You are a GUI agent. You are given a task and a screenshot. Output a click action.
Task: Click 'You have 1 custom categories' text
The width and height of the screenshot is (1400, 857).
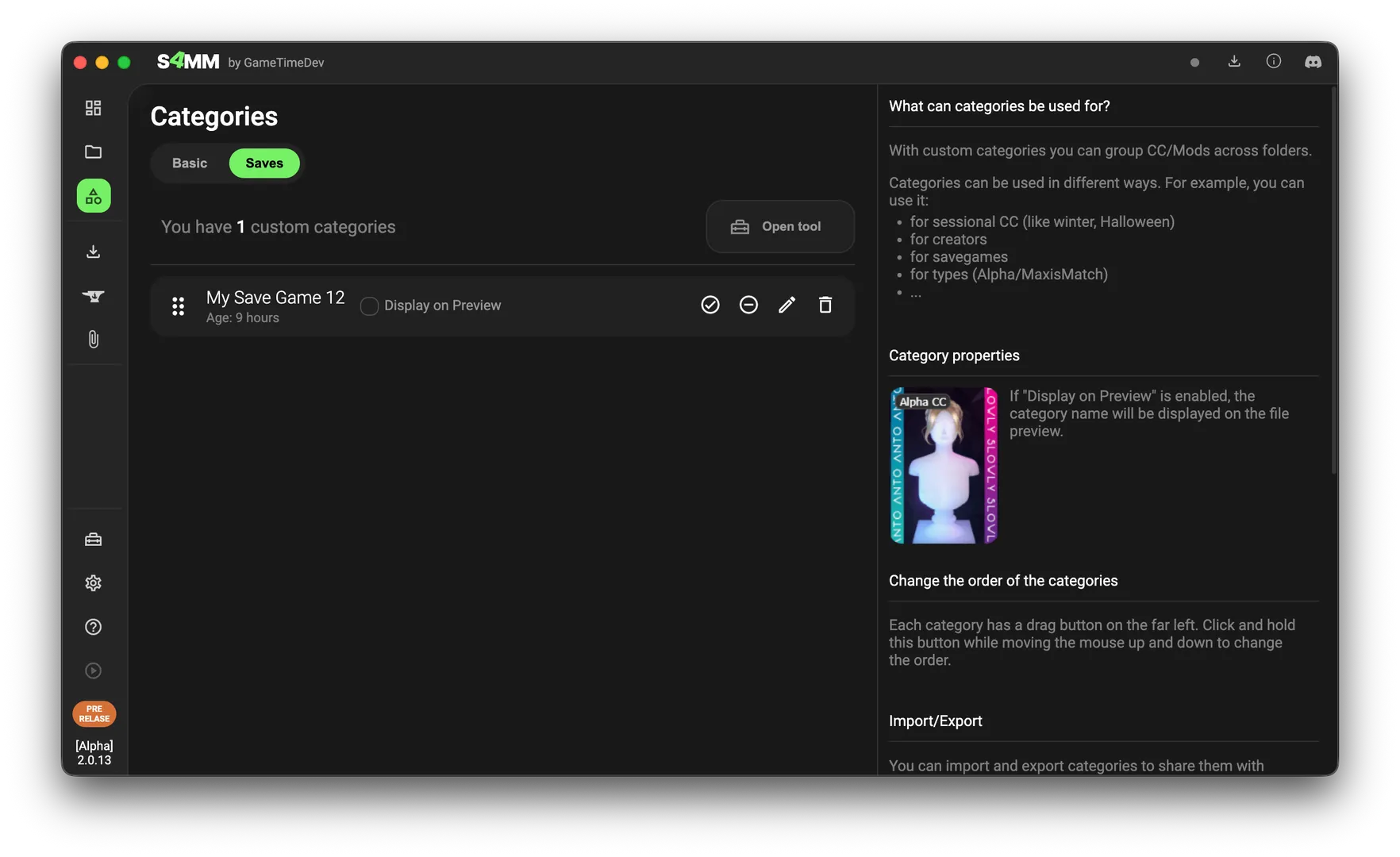pos(278,227)
